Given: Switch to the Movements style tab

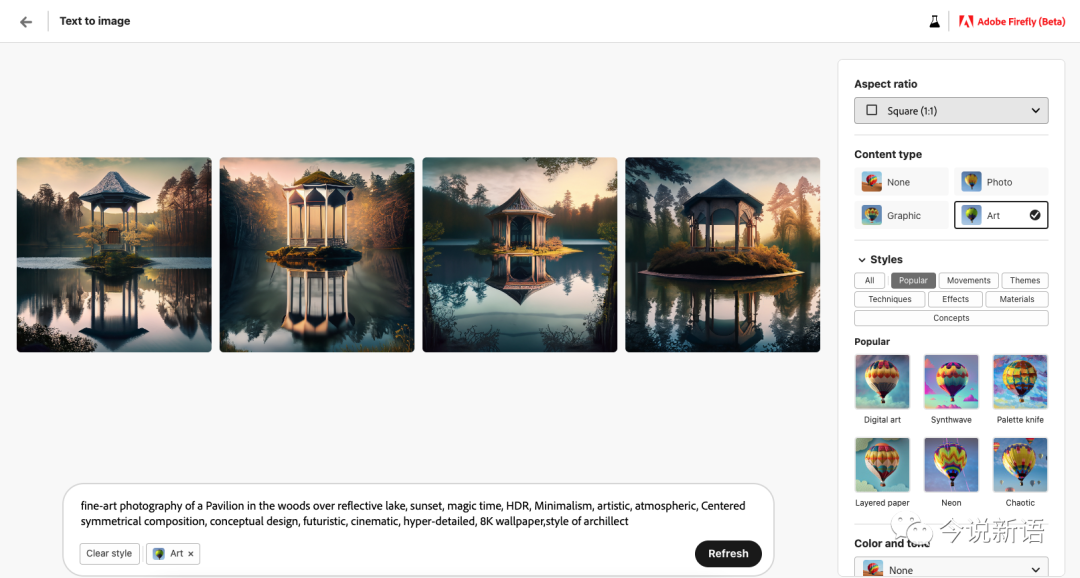Looking at the screenshot, I should coord(968,280).
